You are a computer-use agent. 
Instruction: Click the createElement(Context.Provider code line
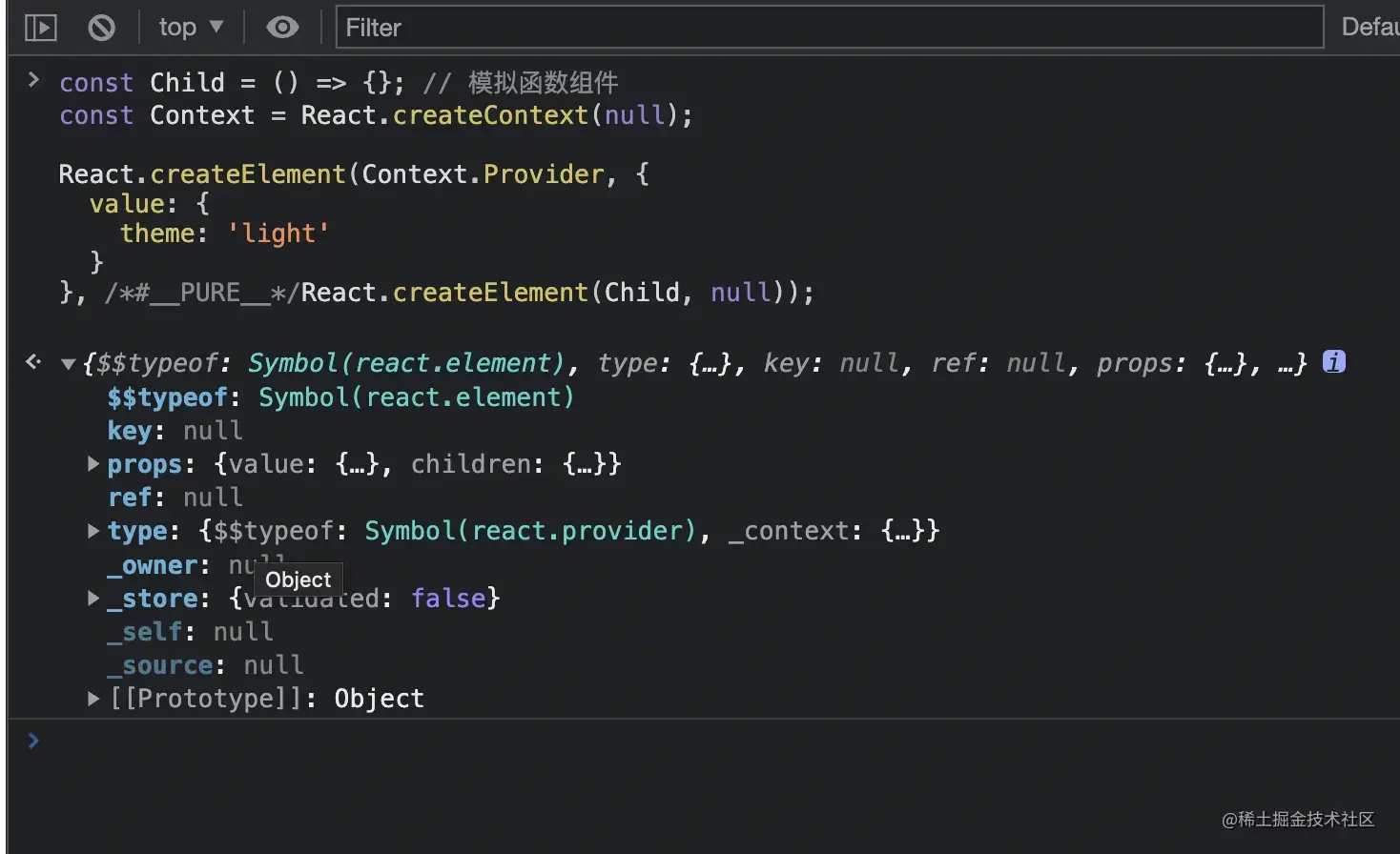click(x=354, y=174)
